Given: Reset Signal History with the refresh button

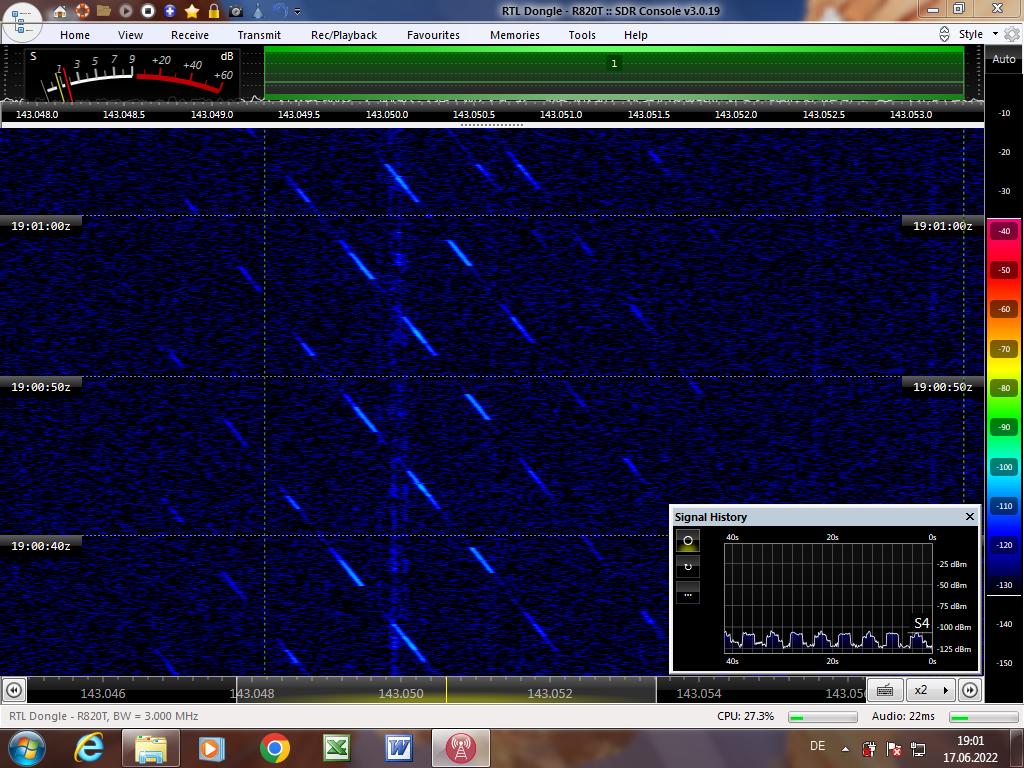Looking at the screenshot, I should coord(688,566).
